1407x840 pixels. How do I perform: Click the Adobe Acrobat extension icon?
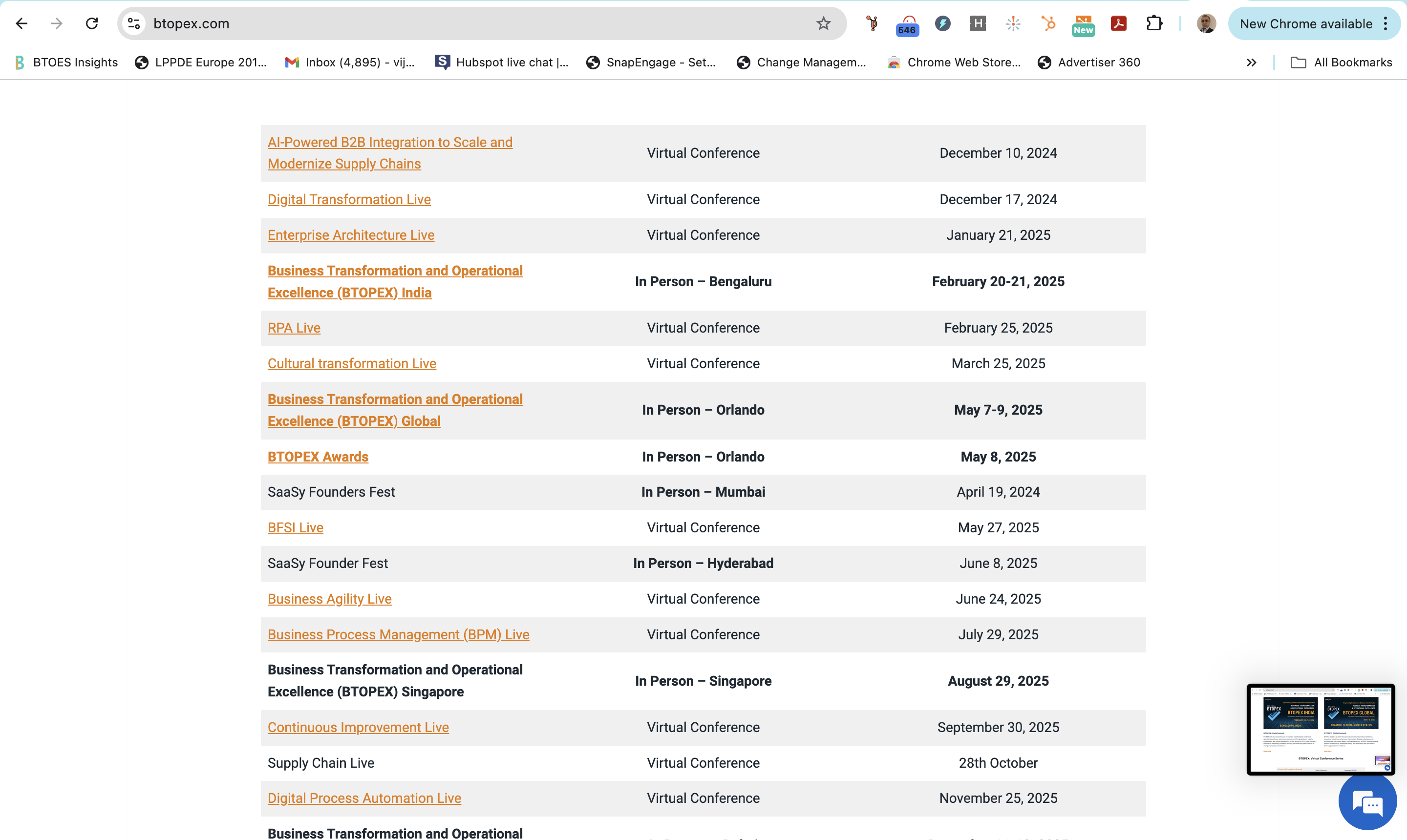click(1118, 24)
